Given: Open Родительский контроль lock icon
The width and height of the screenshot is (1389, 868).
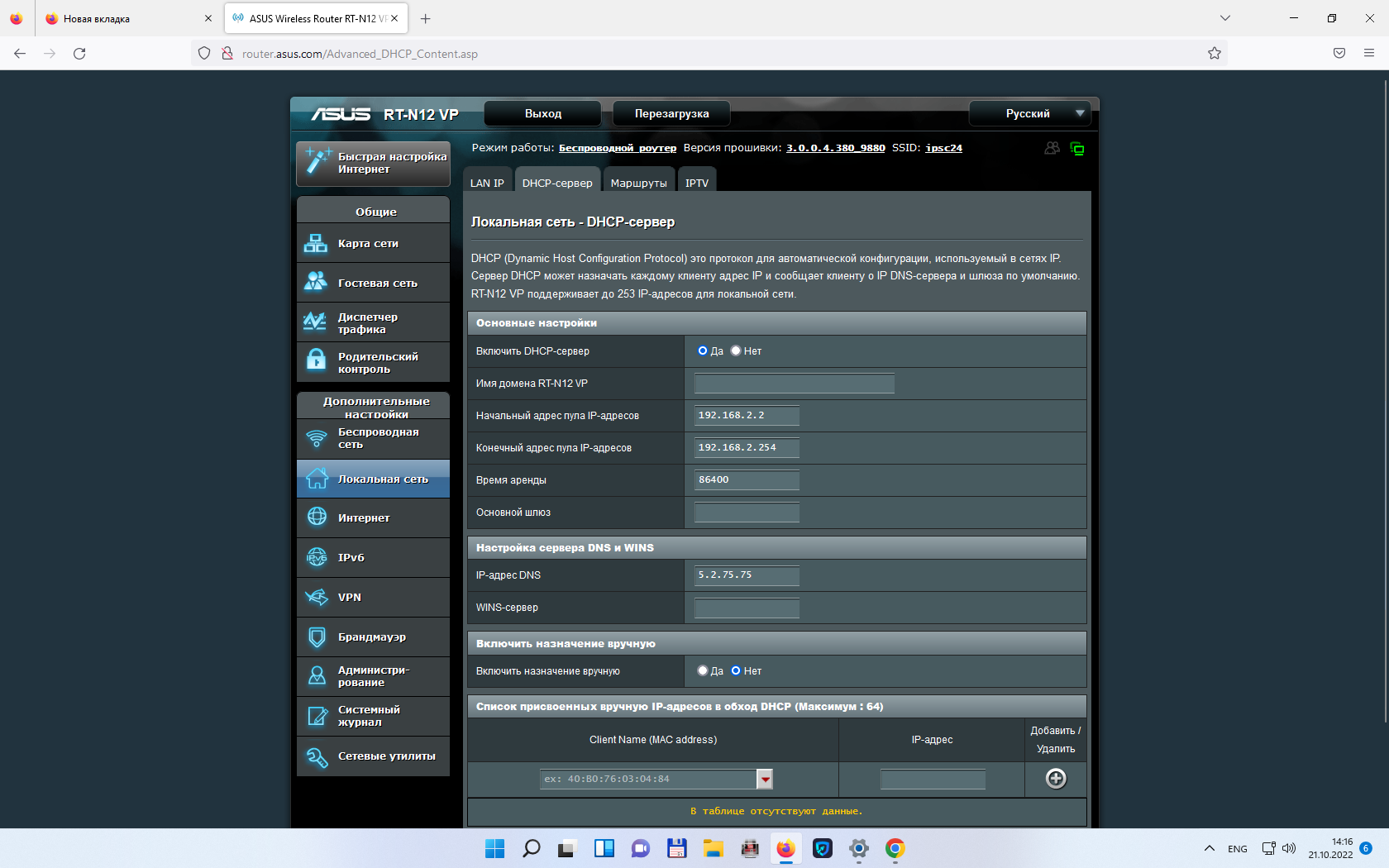Looking at the screenshot, I should 316,360.
